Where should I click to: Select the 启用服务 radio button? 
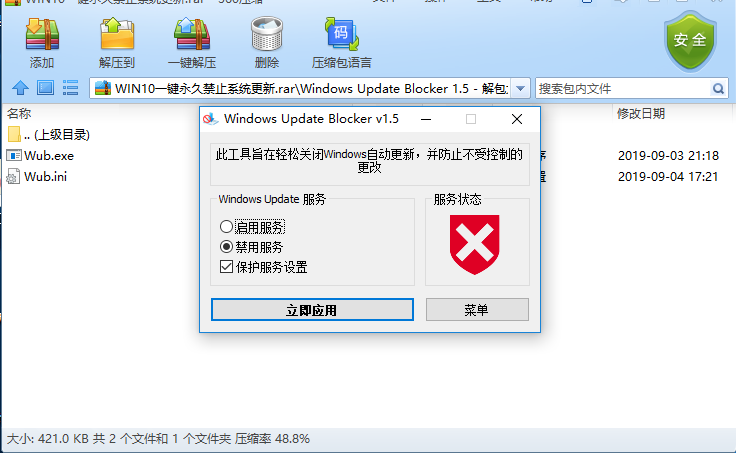coord(226,227)
